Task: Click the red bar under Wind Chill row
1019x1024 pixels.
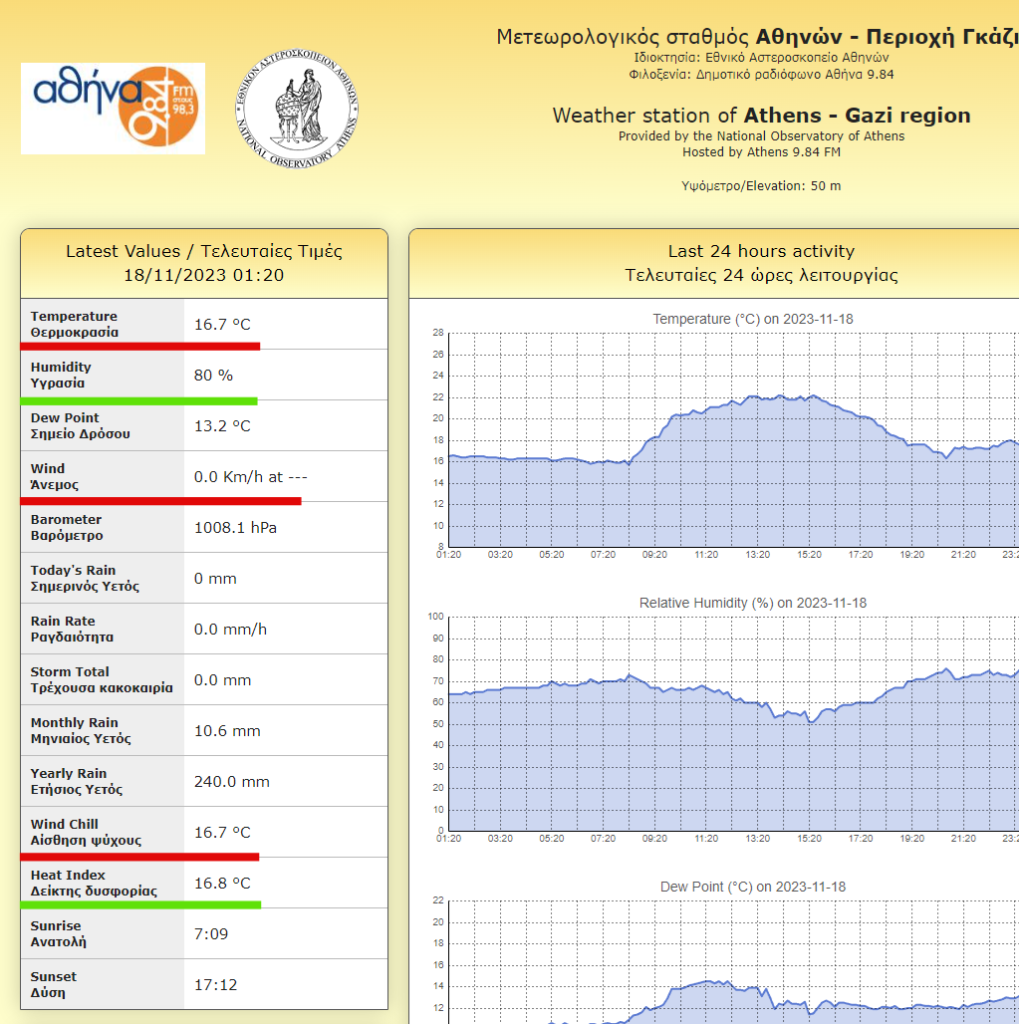Action: (x=140, y=856)
